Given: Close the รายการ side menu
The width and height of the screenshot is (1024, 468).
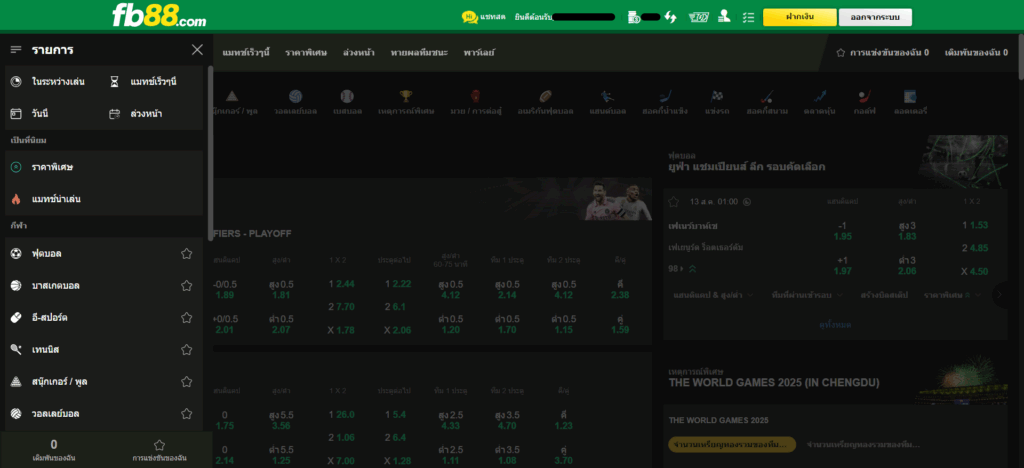Looking at the screenshot, I should pyautogui.click(x=197, y=50).
